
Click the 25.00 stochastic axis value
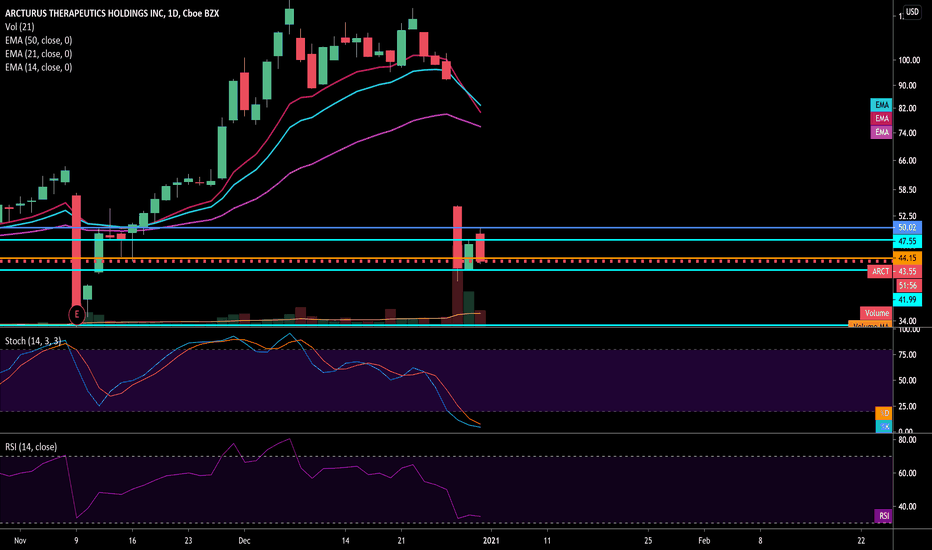(907, 406)
